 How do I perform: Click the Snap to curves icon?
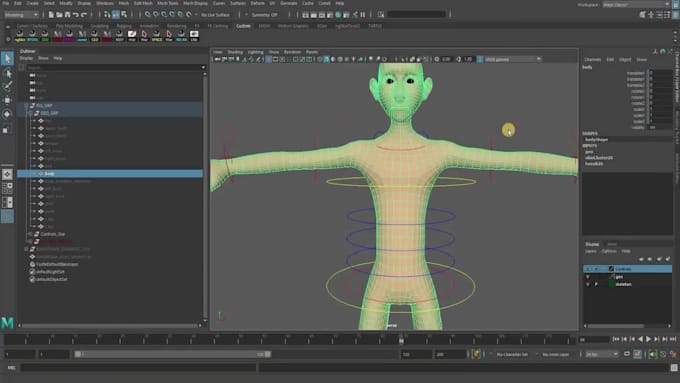(156, 15)
